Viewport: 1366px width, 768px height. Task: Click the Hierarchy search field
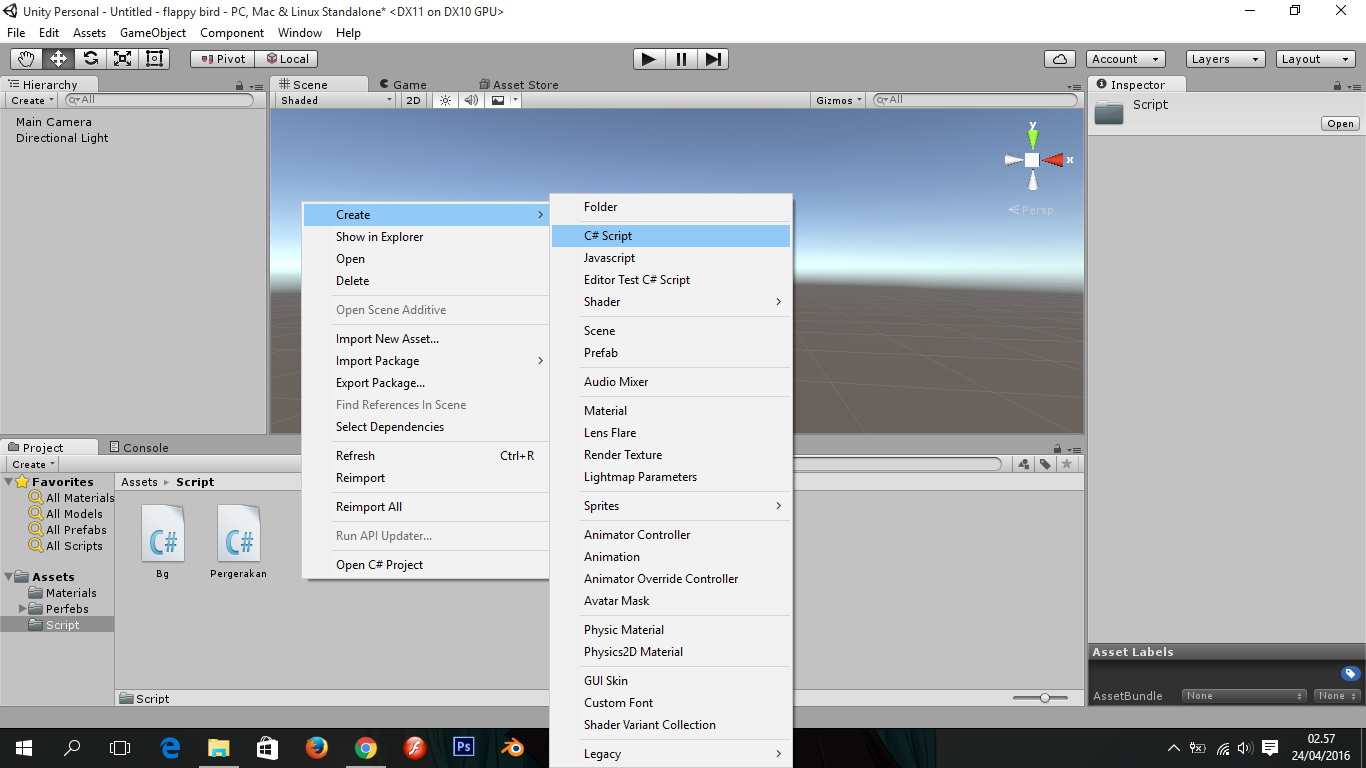pyautogui.click(x=160, y=100)
